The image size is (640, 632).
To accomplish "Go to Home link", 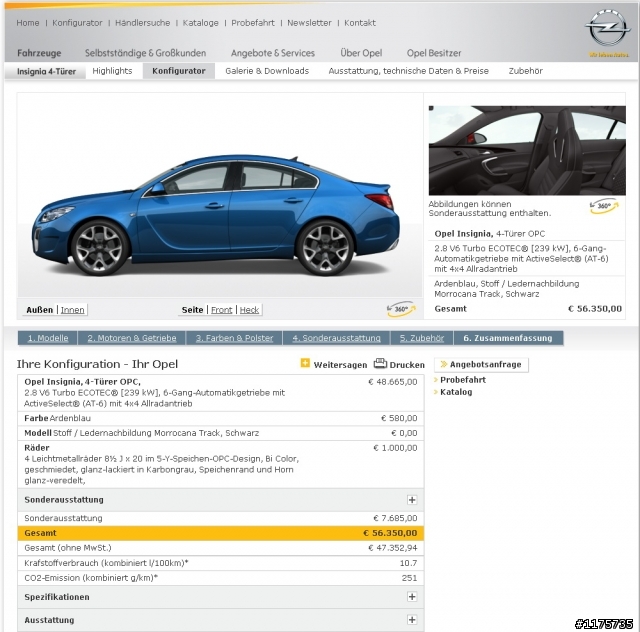I will [28, 23].
